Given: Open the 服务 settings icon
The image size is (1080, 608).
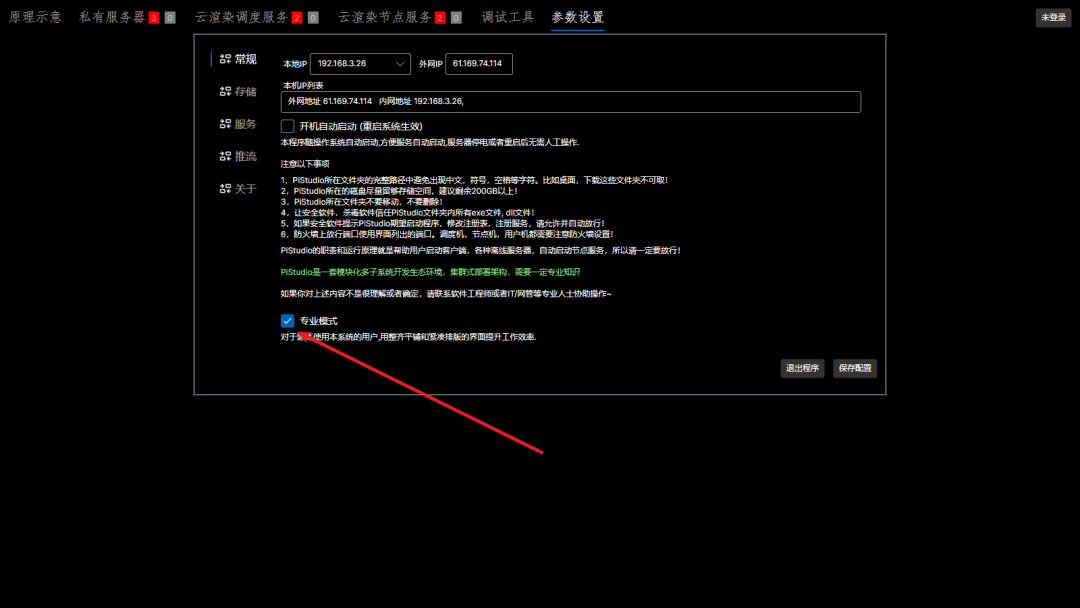Looking at the screenshot, I should (225, 124).
